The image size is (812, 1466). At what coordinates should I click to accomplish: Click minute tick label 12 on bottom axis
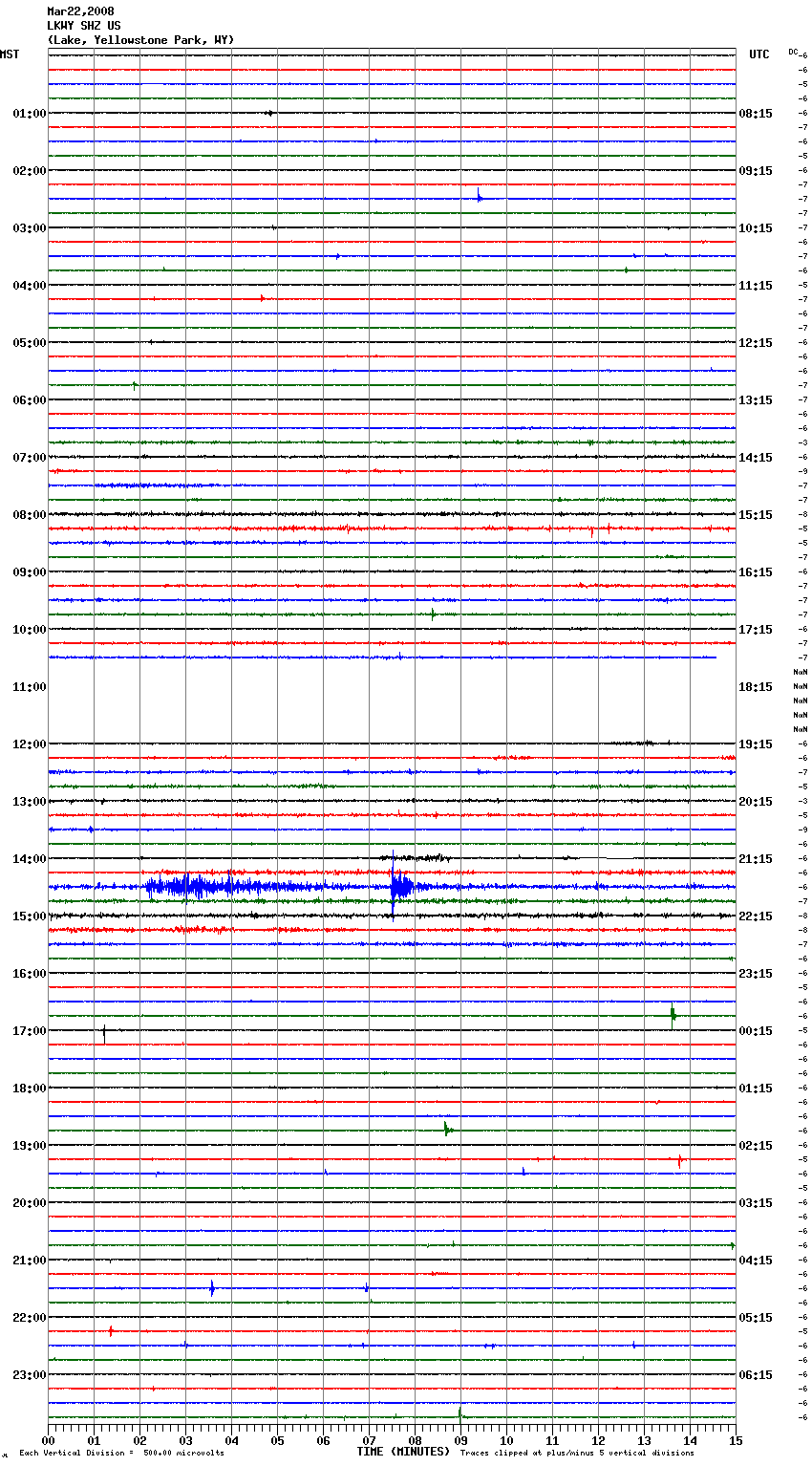(x=598, y=1440)
